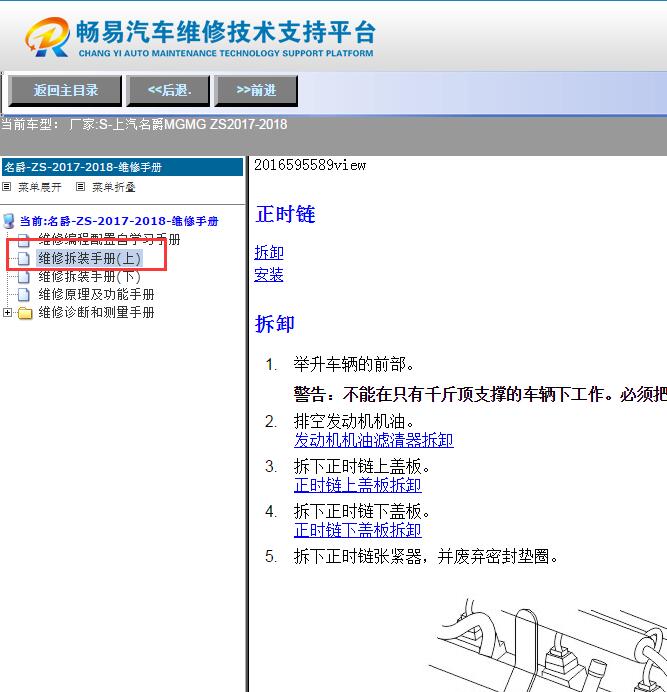Viewport: 667px width, 692px height.
Task: Click step 1 text 举升车辆的前部
Action: [x=354, y=365]
